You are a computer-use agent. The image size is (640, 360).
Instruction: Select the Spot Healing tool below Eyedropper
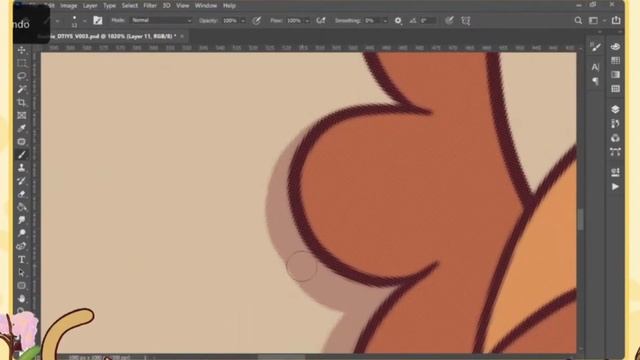tap(22, 142)
